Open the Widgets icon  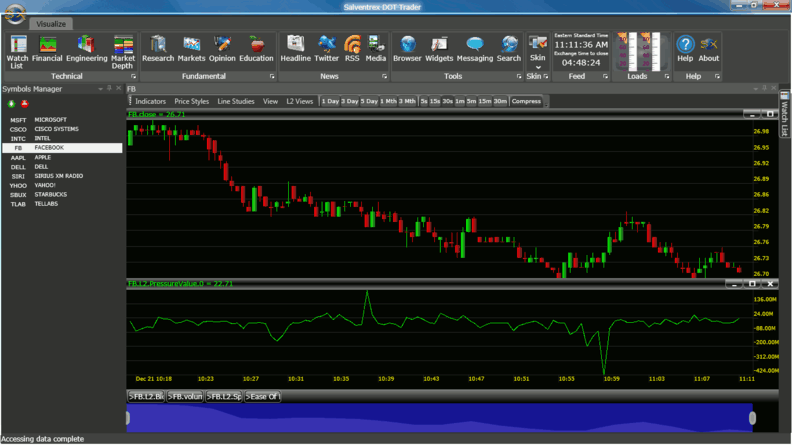[x=439, y=49]
